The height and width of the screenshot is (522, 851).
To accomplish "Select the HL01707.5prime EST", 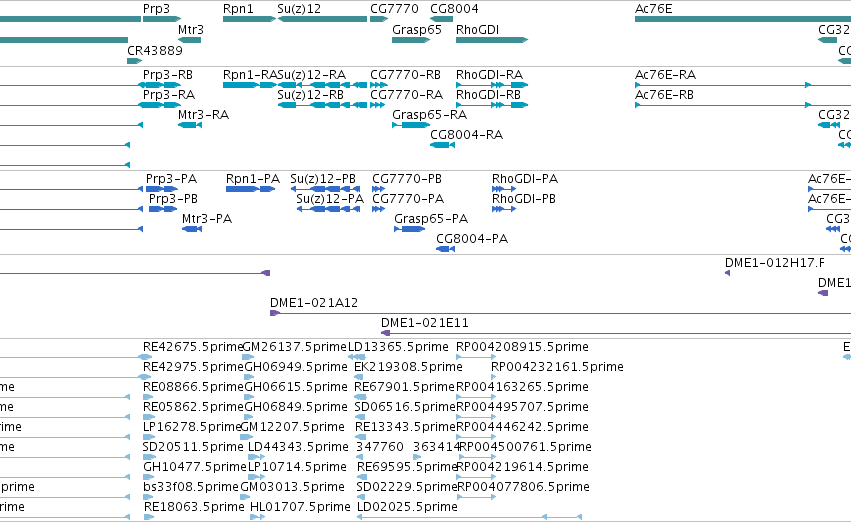I will [257, 517].
